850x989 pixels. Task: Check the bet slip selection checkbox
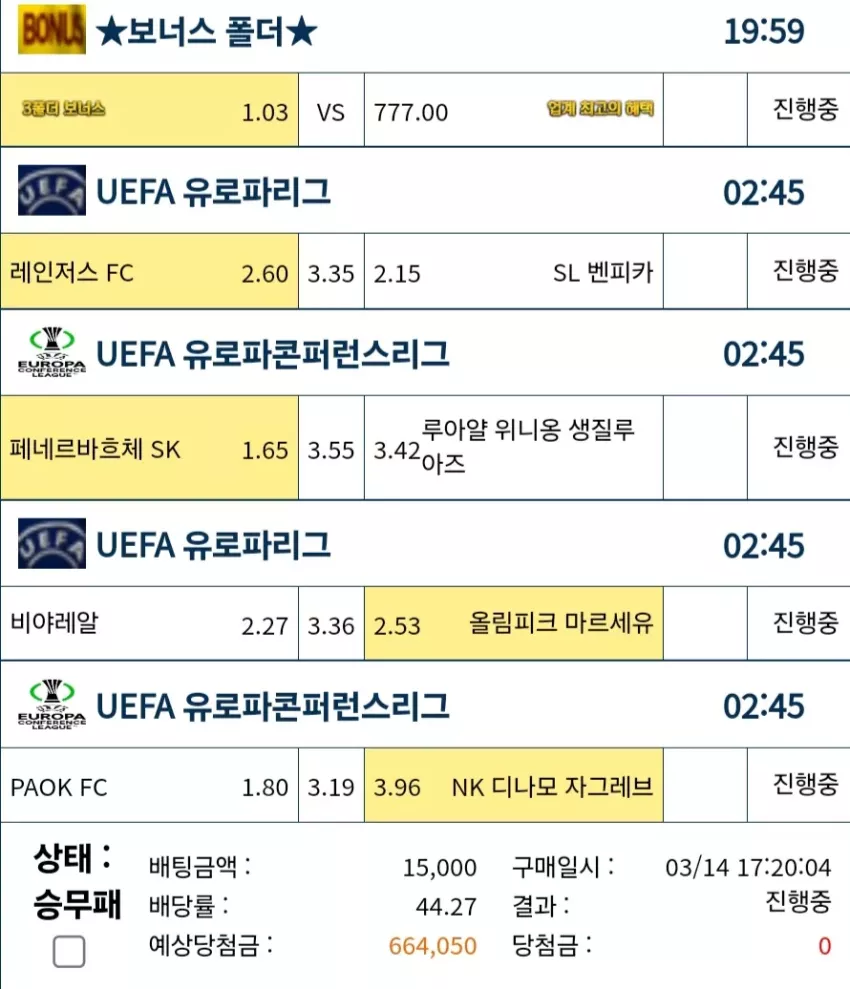[x=69, y=951]
